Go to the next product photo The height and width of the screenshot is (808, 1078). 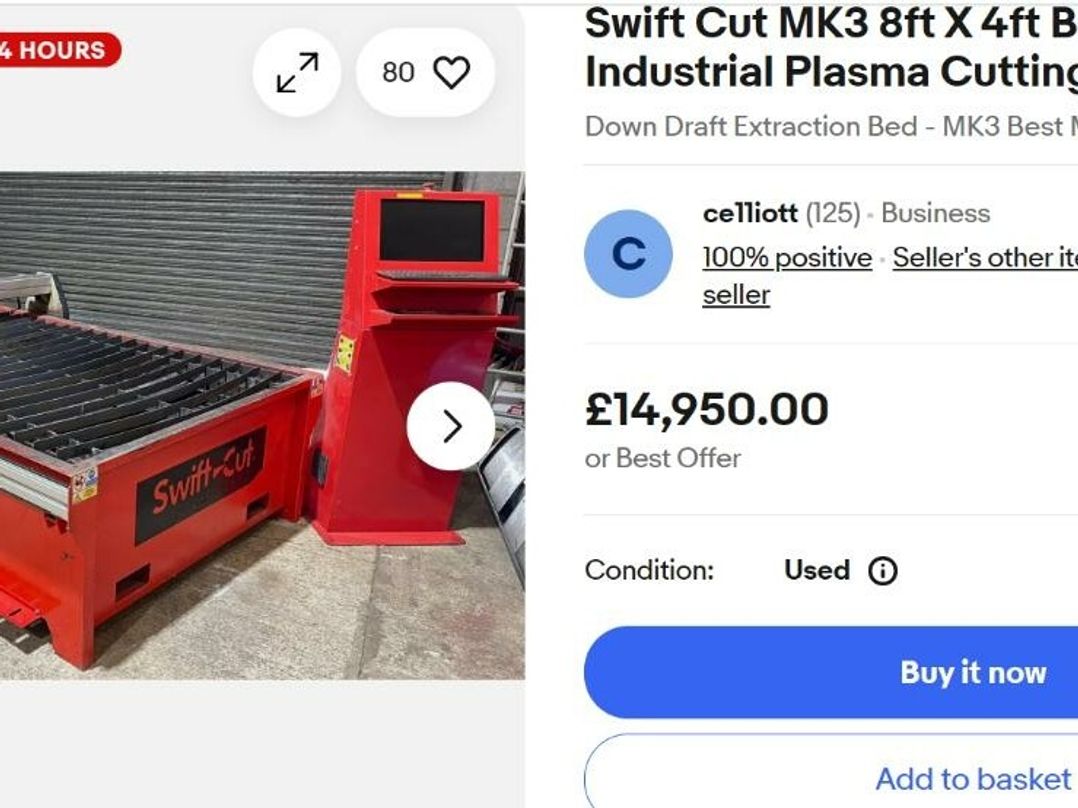451,426
